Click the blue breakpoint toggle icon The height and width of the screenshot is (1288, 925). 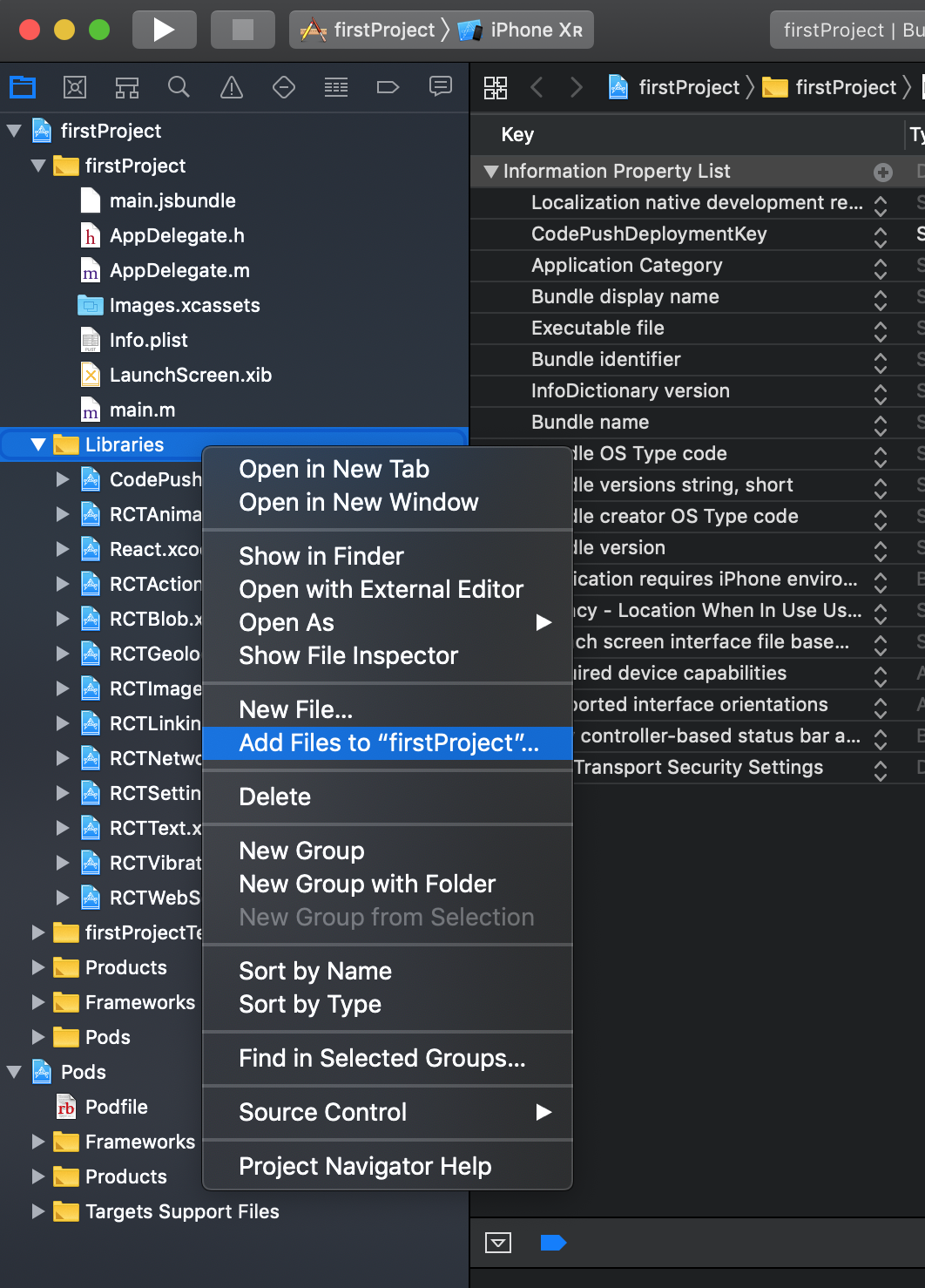554,1243
